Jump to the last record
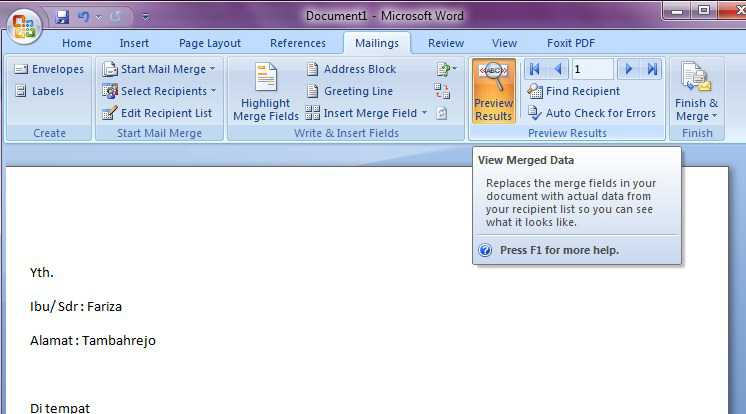The width and height of the screenshot is (746, 414). [652, 69]
